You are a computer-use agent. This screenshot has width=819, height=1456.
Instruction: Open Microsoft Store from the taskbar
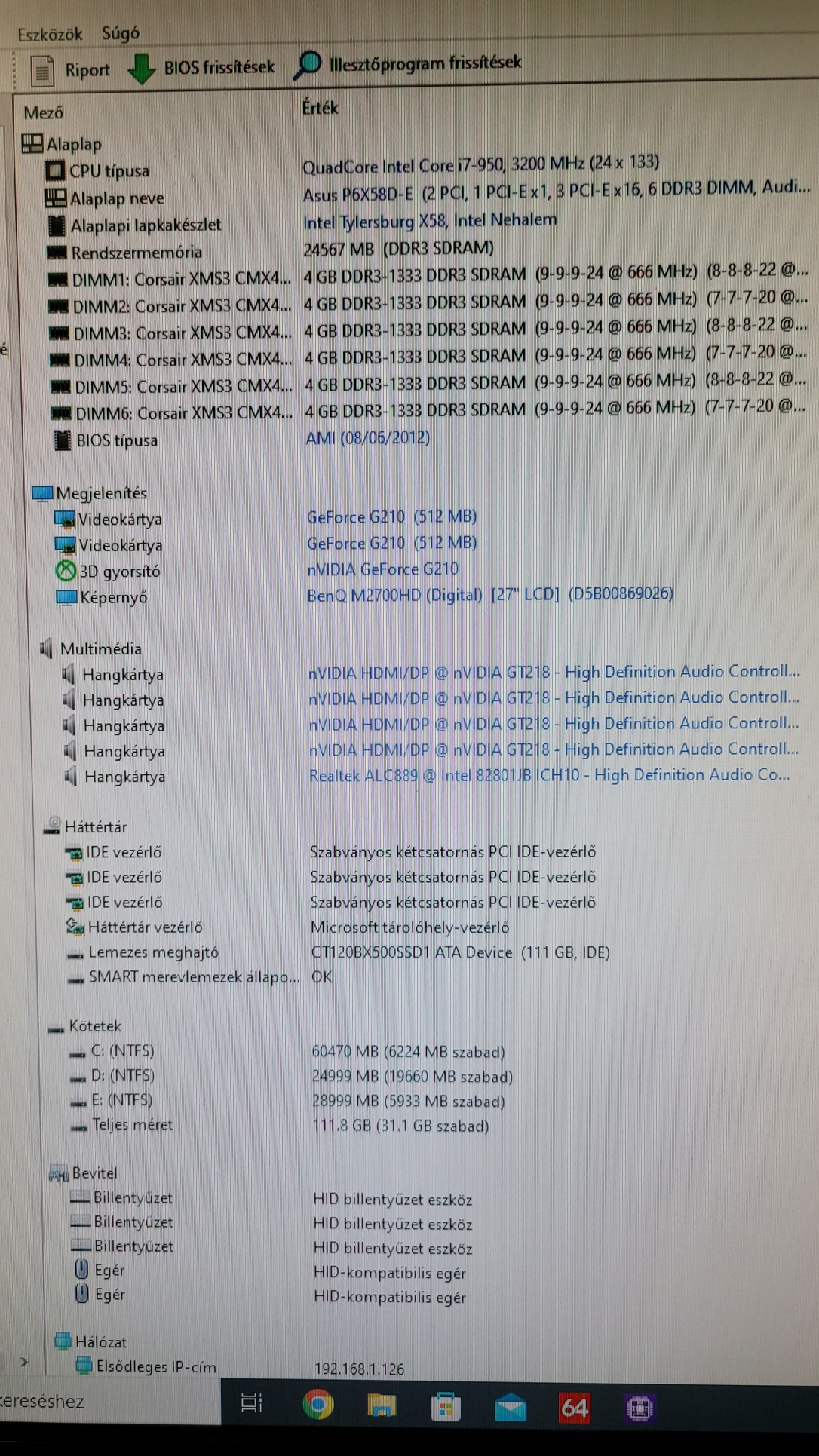tap(445, 1406)
